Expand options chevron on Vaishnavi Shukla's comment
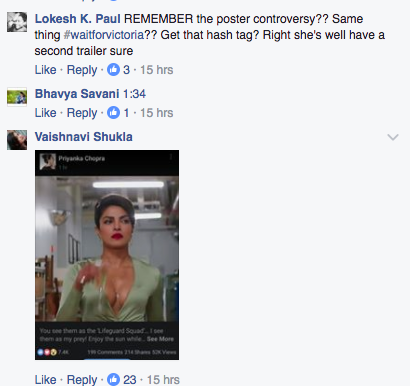This screenshot has height=386, width=410. [x=393, y=137]
